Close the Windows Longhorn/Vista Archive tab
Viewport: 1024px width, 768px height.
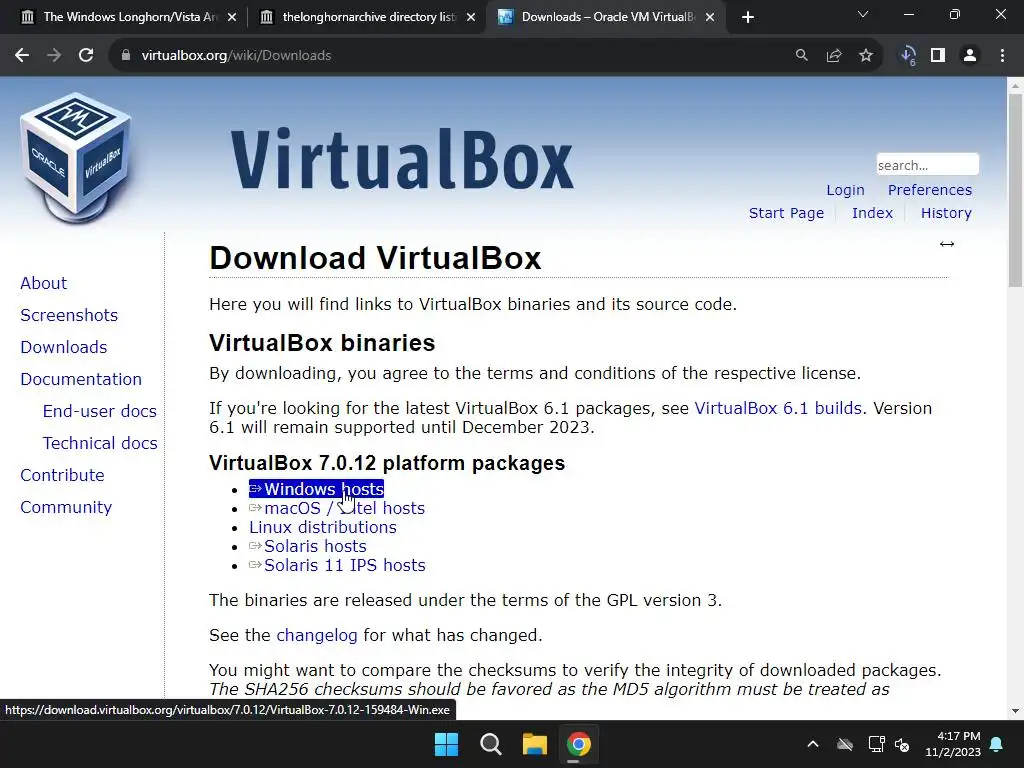click(232, 17)
